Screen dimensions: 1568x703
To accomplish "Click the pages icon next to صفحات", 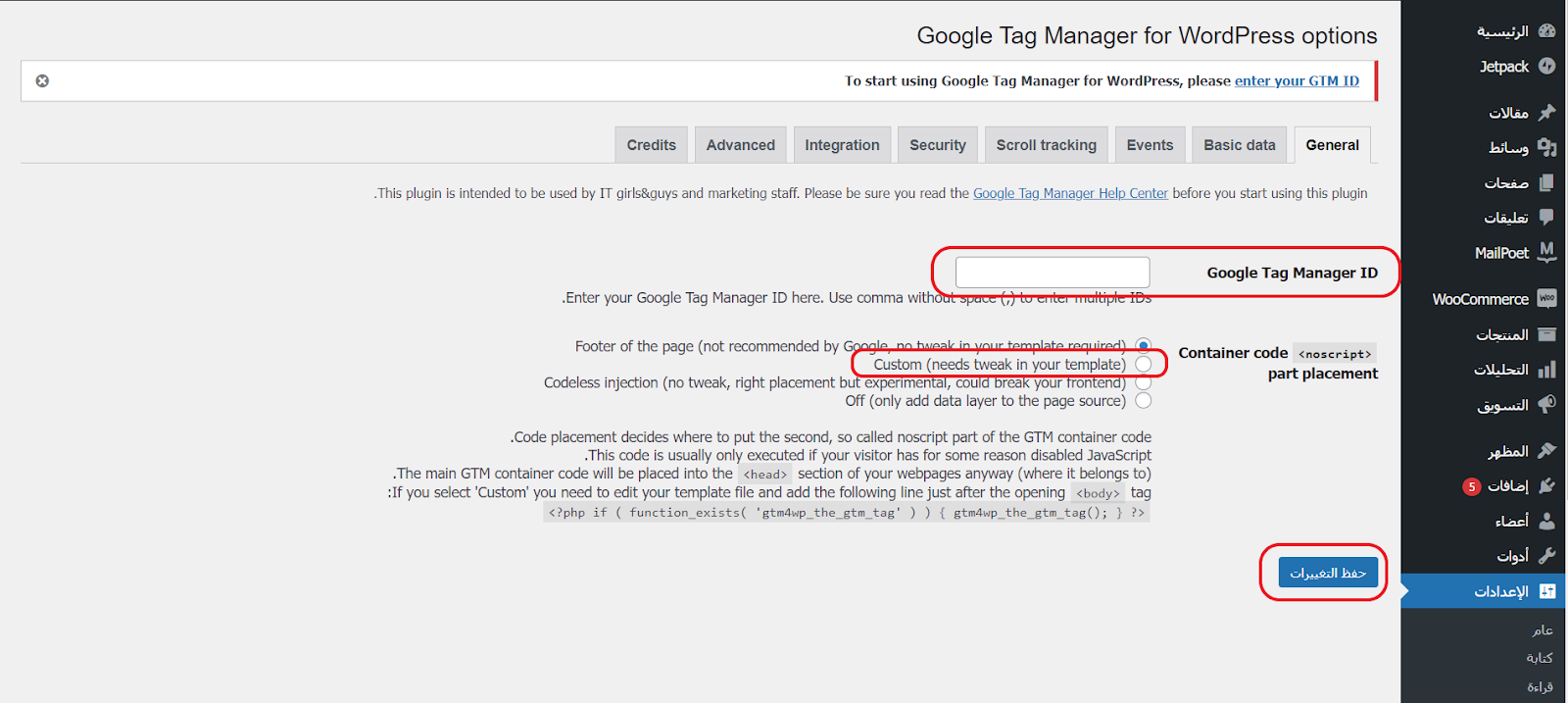I will click(1546, 182).
